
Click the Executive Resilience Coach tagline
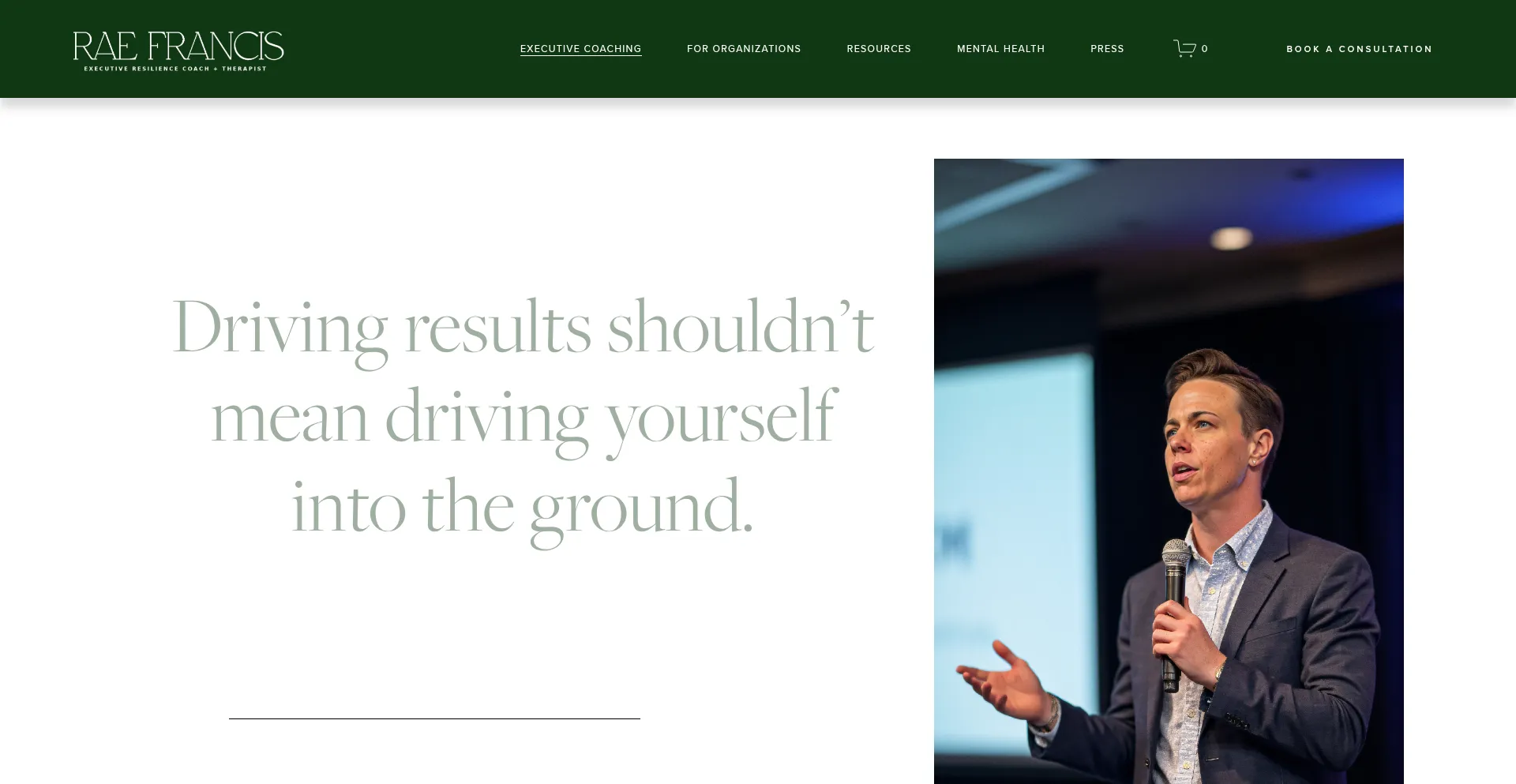pyautogui.click(x=175, y=69)
